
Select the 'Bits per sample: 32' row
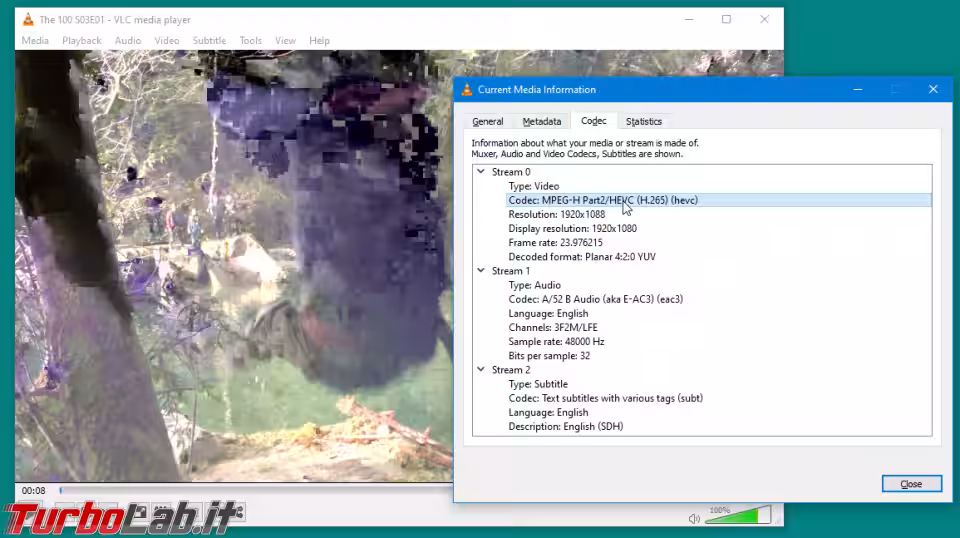(549, 356)
